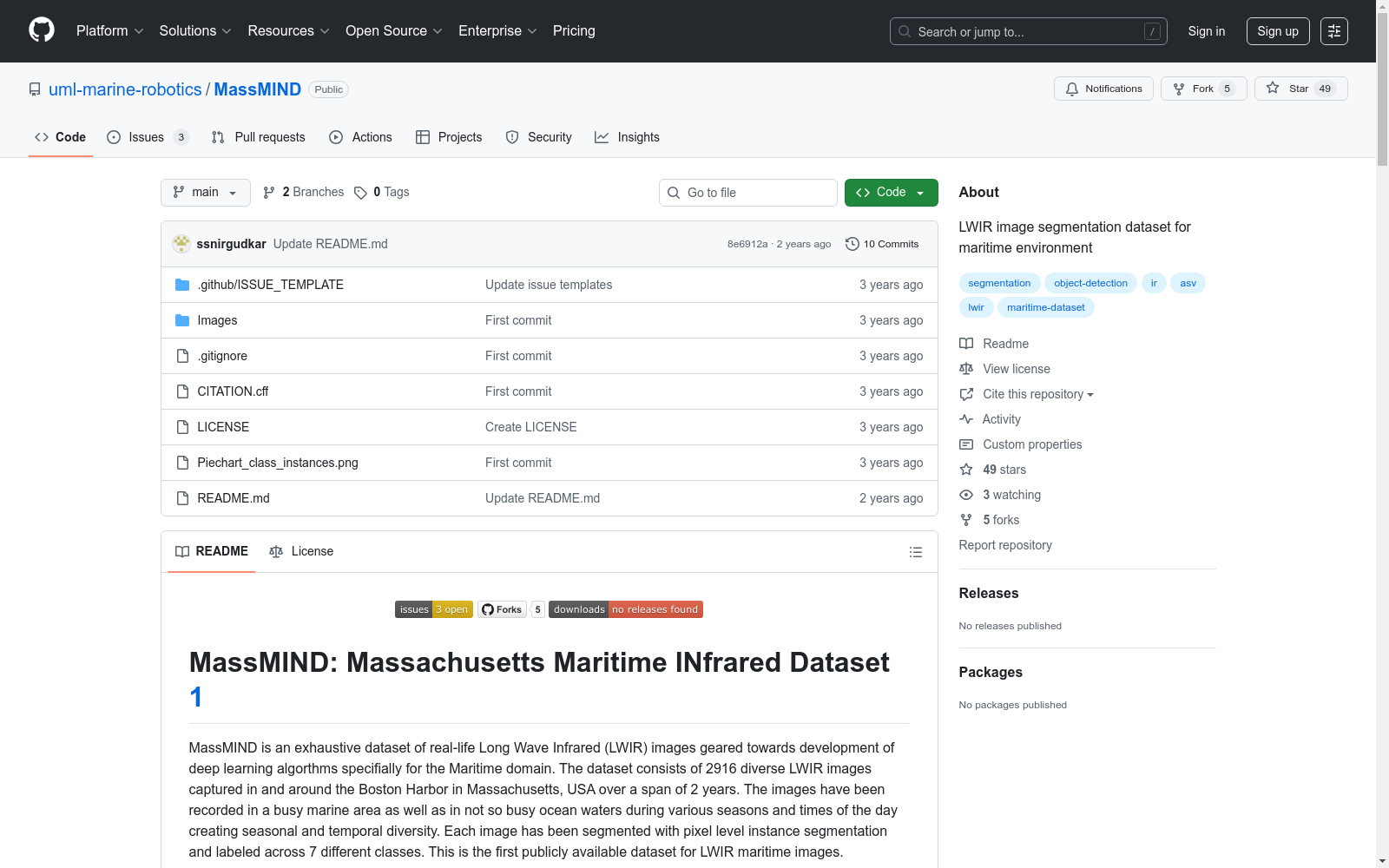Click the .gitignore file icon
This screenshot has height=868, width=1389.
[182, 356]
